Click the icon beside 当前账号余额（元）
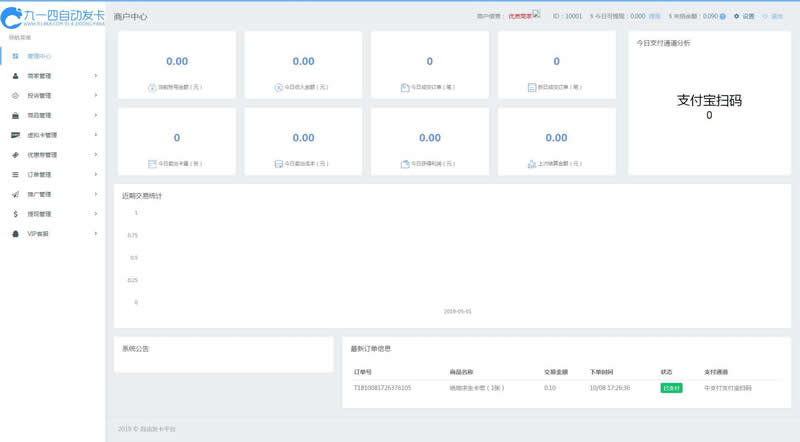 click(x=152, y=87)
